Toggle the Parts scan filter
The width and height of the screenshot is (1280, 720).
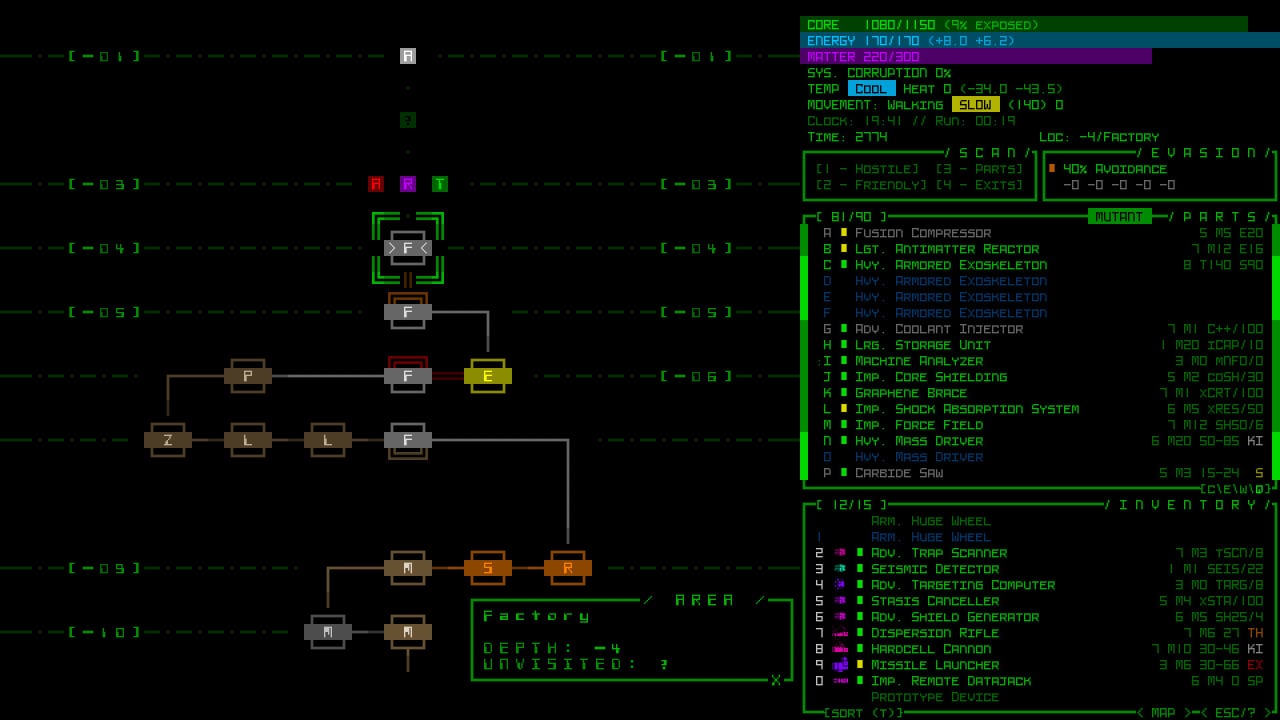(979, 169)
